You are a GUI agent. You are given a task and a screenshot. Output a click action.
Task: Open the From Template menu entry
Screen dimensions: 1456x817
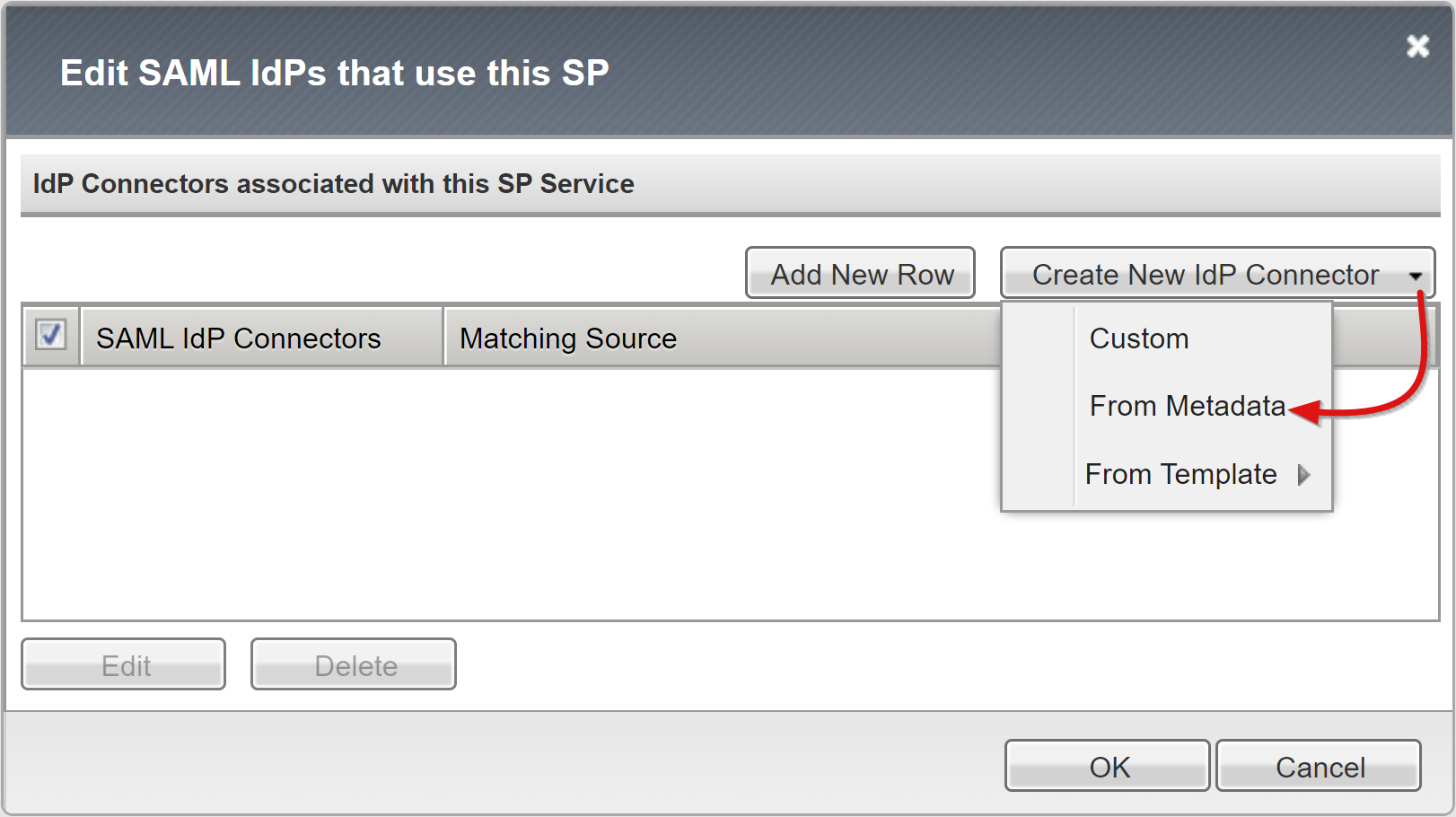(x=1180, y=475)
